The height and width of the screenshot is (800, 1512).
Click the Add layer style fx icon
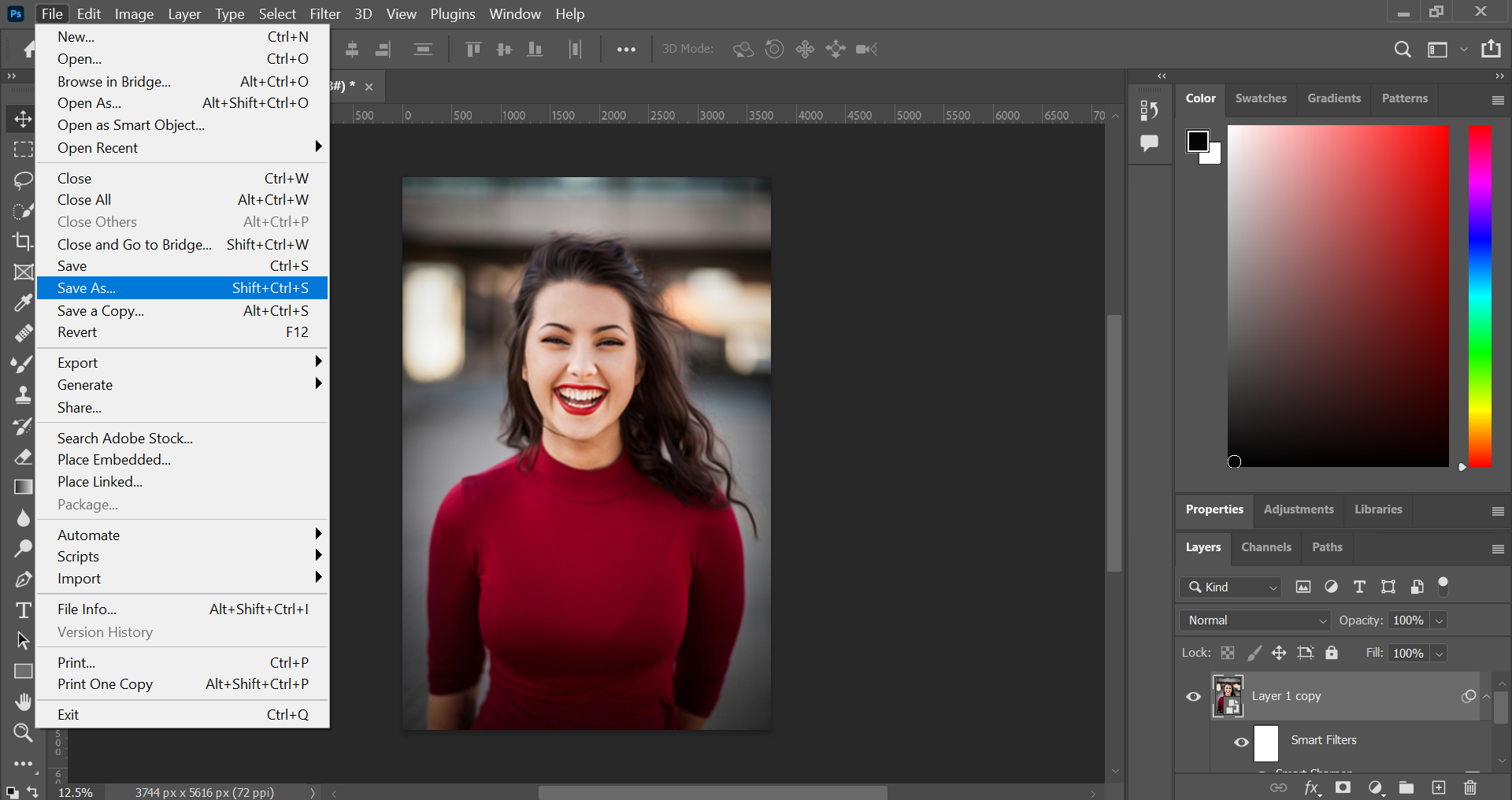click(1312, 787)
